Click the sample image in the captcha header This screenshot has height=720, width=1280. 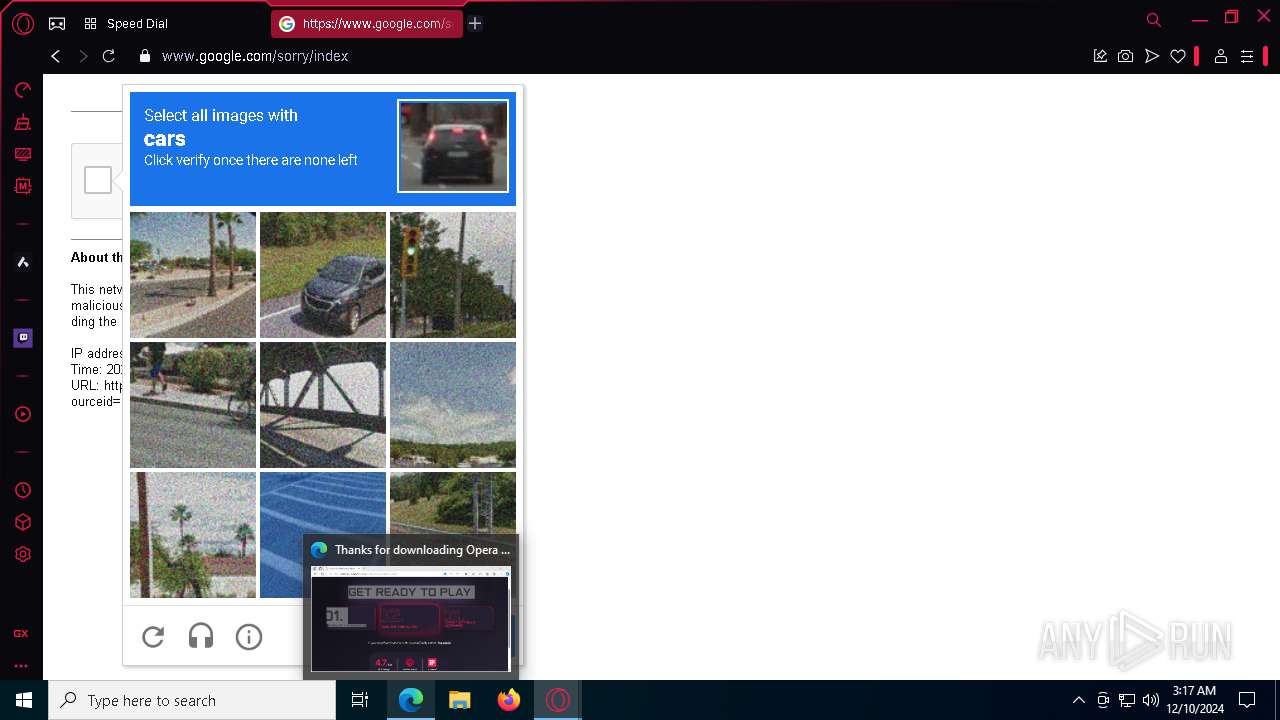click(x=453, y=146)
